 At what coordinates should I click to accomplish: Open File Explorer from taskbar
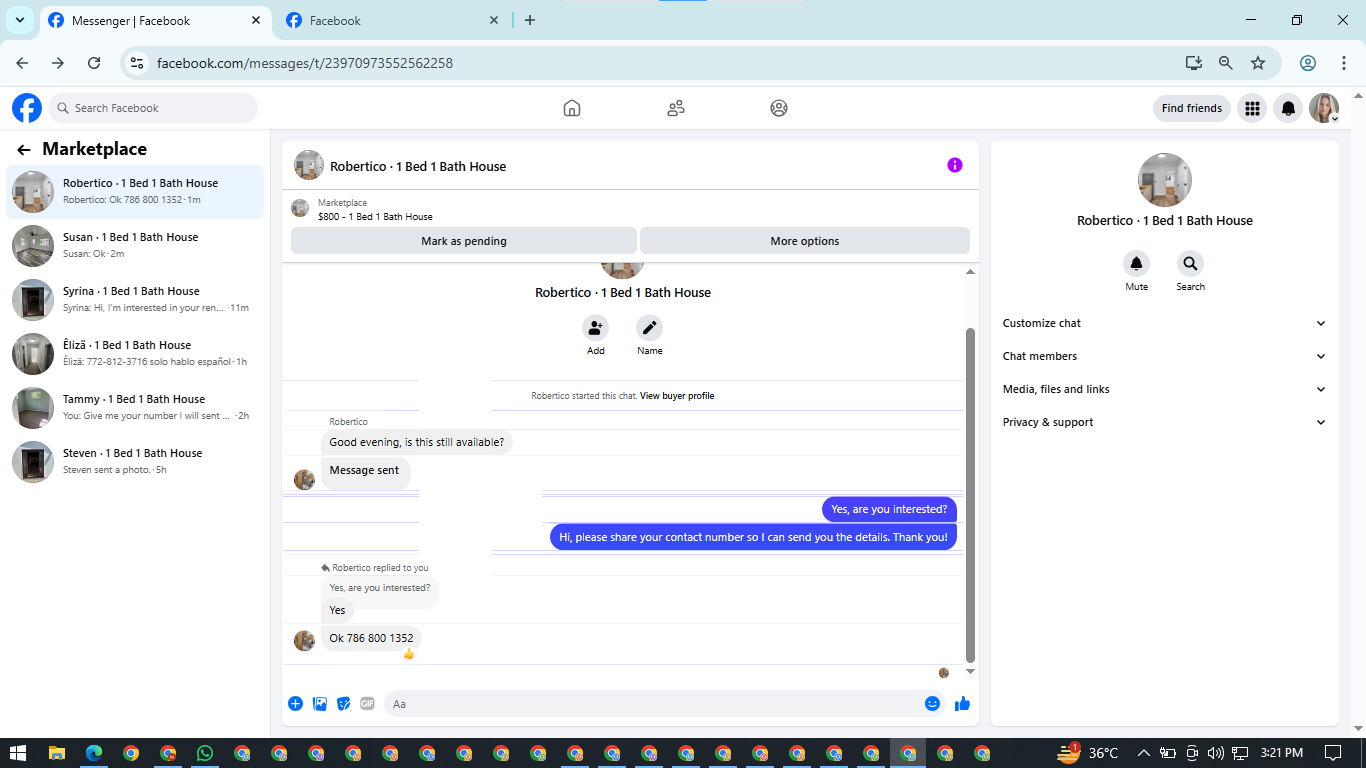[57, 753]
